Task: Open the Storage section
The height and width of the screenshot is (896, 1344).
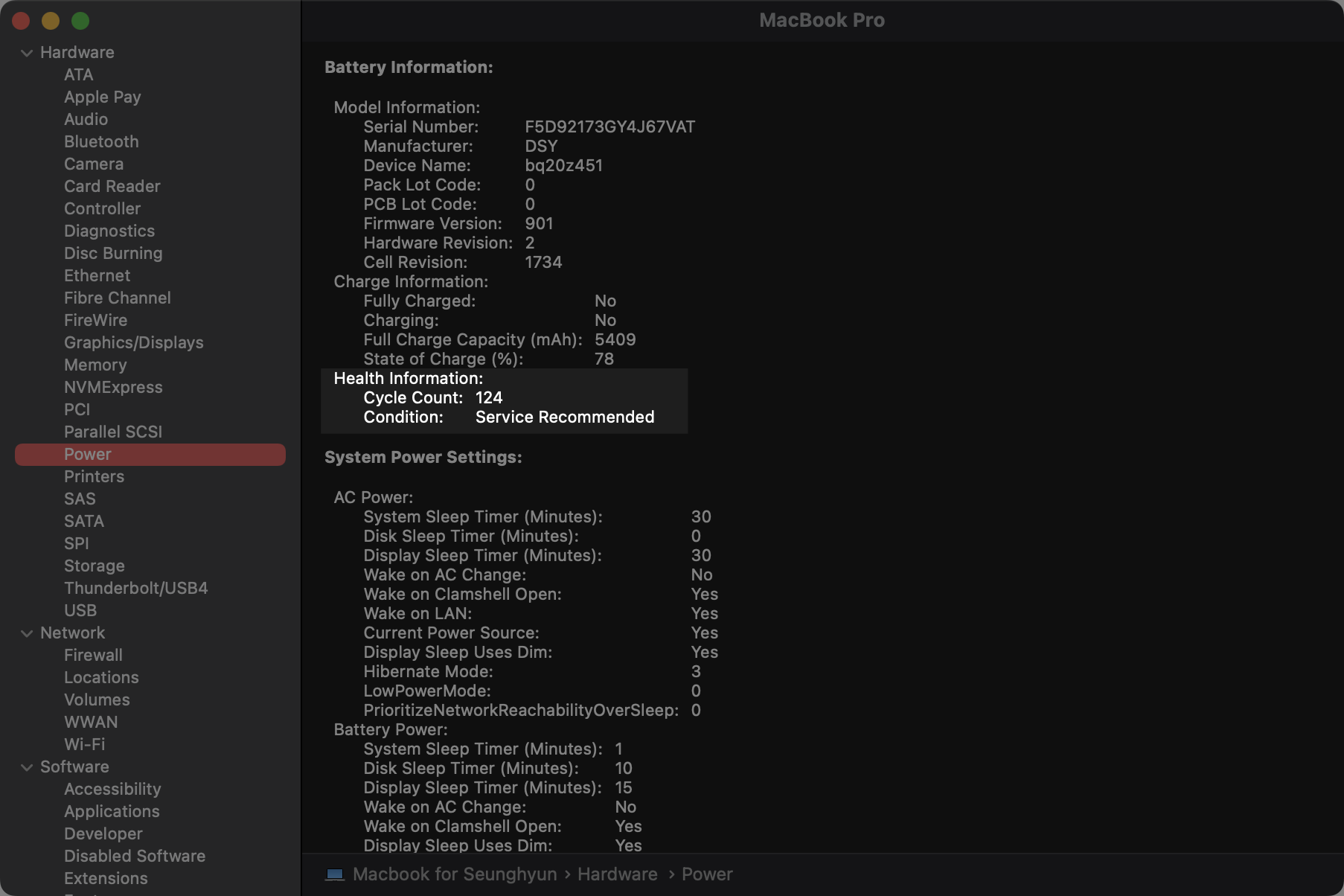Action: pyautogui.click(x=95, y=566)
